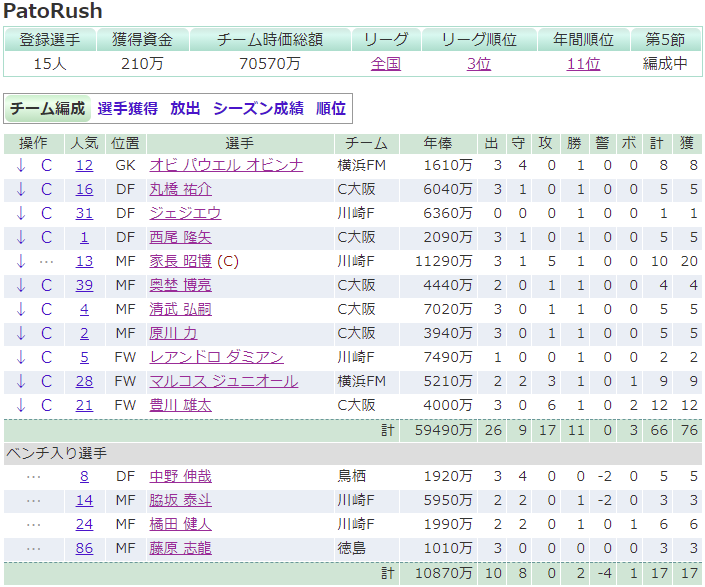Click the 人気 column header
This screenshot has width=705, height=587.
pyautogui.click(x=85, y=143)
